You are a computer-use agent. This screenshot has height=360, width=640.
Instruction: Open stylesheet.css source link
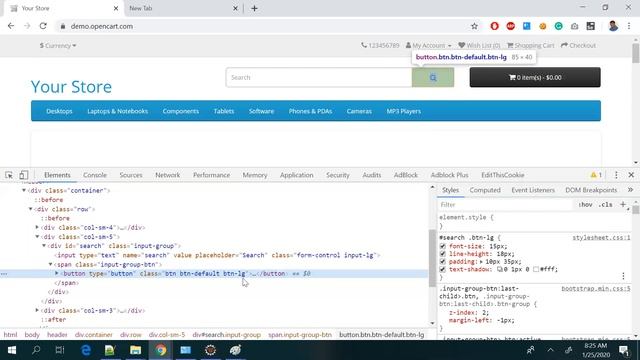coord(601,238)
